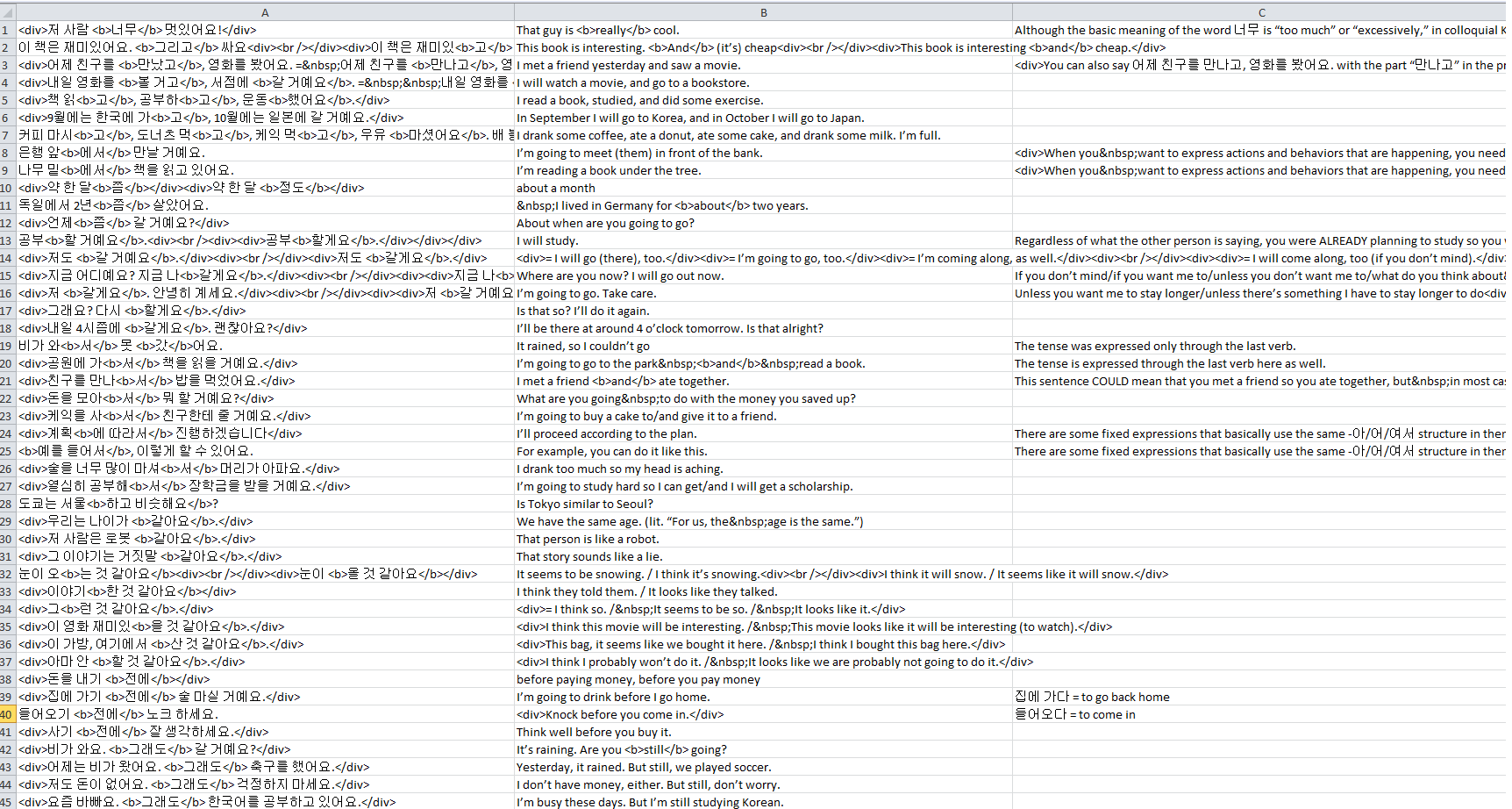Click cell 'That story sounds like a lie.'

click(x=763, y=556)
